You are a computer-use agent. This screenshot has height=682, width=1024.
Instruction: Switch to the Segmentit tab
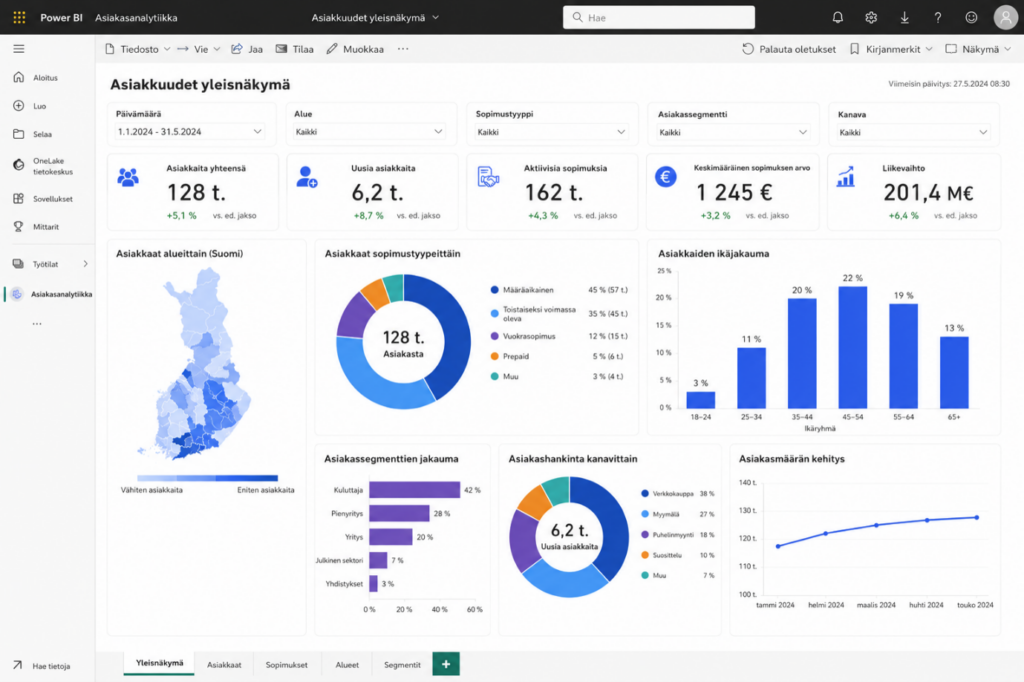(402, 665)
